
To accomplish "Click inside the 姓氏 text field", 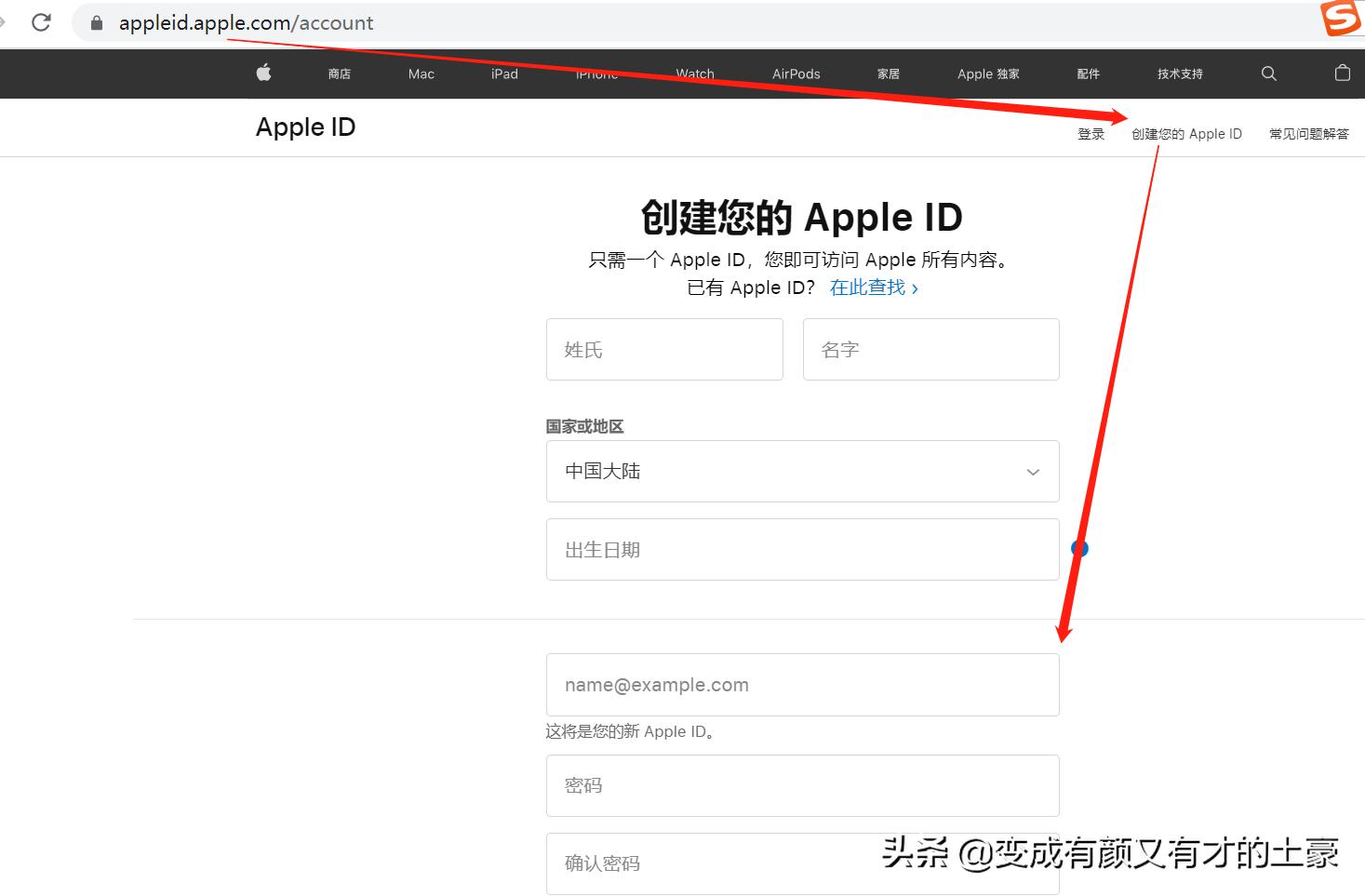I will (x=663, y=349).
